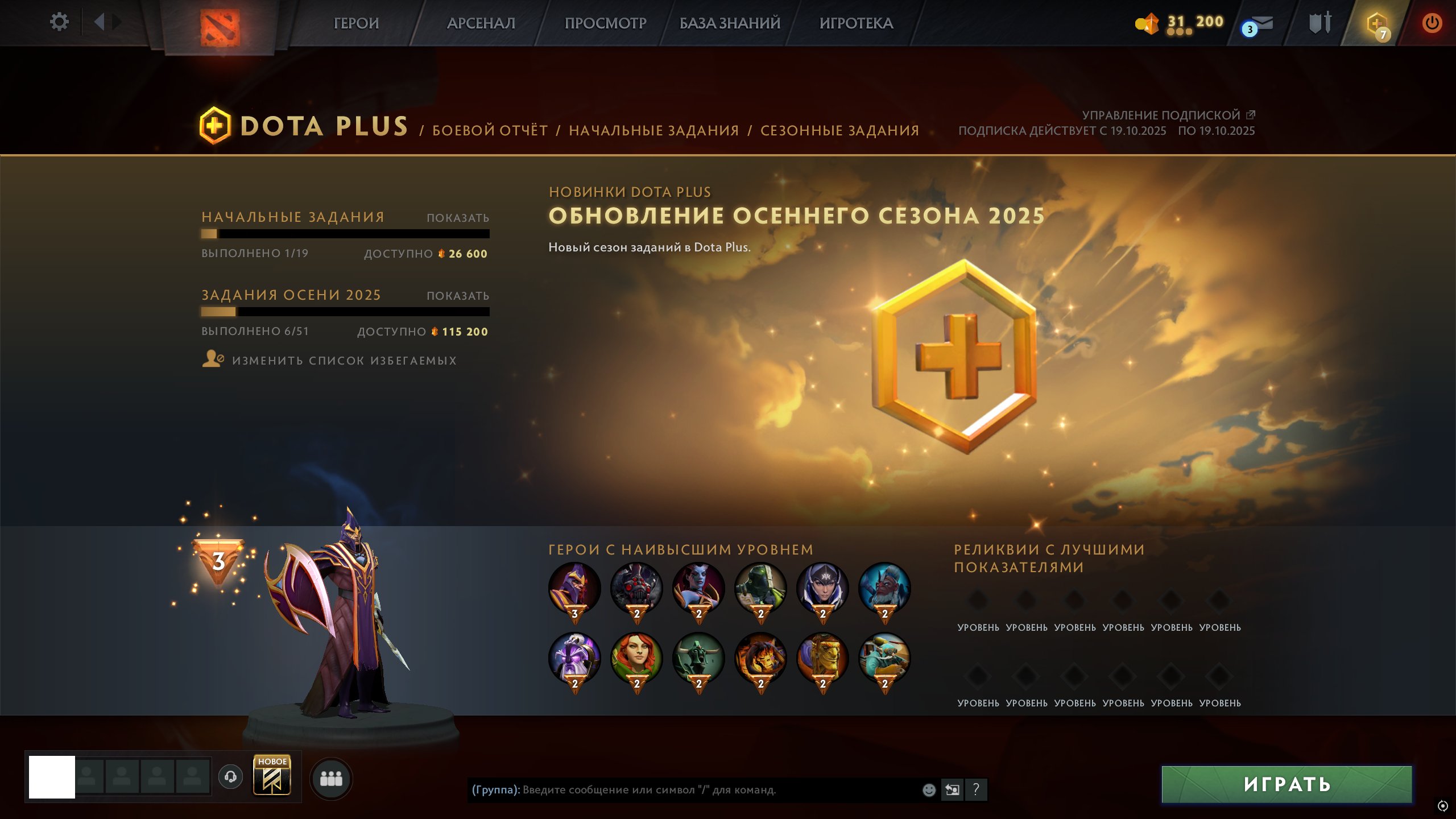Viewport: 1456px width, 819px height.
Task: Open the party group icon near chat
Action: pos(331,779)
